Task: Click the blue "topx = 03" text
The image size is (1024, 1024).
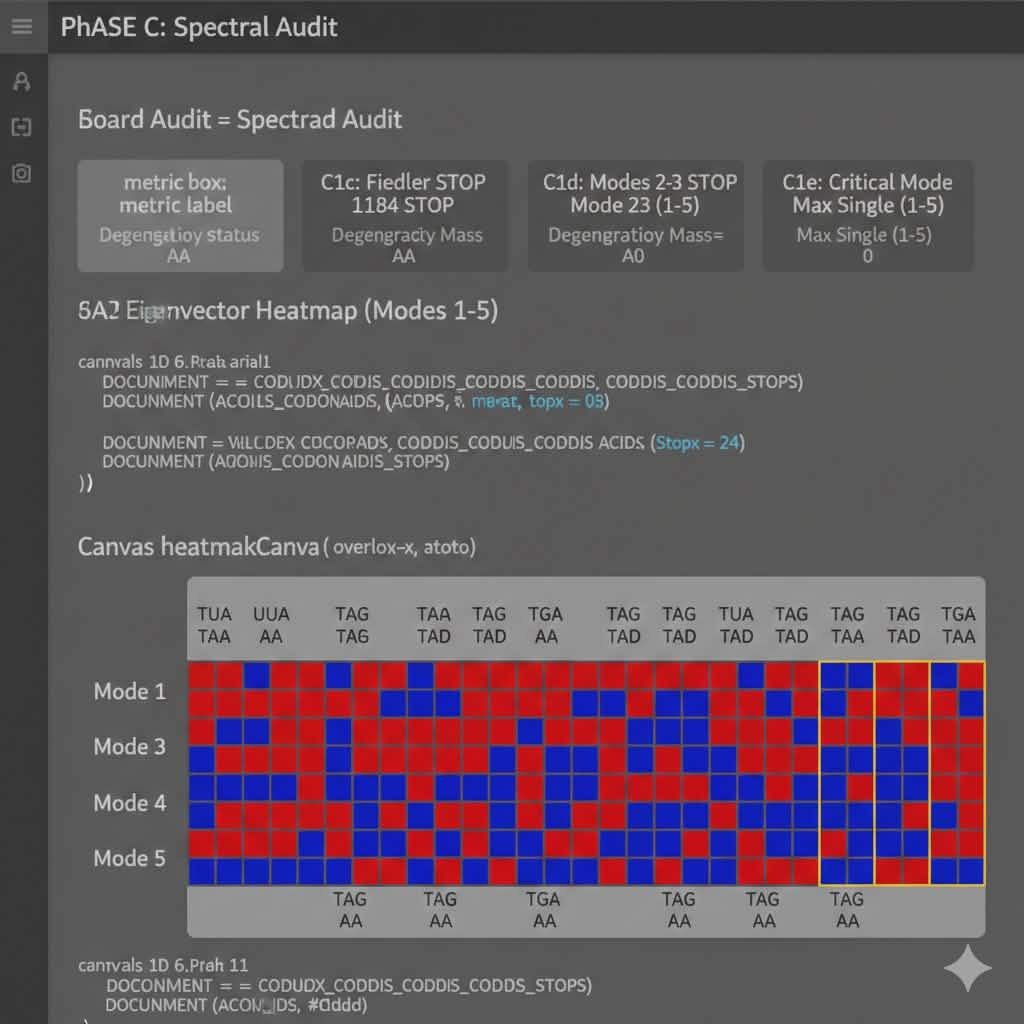Action: click(568, 401)
